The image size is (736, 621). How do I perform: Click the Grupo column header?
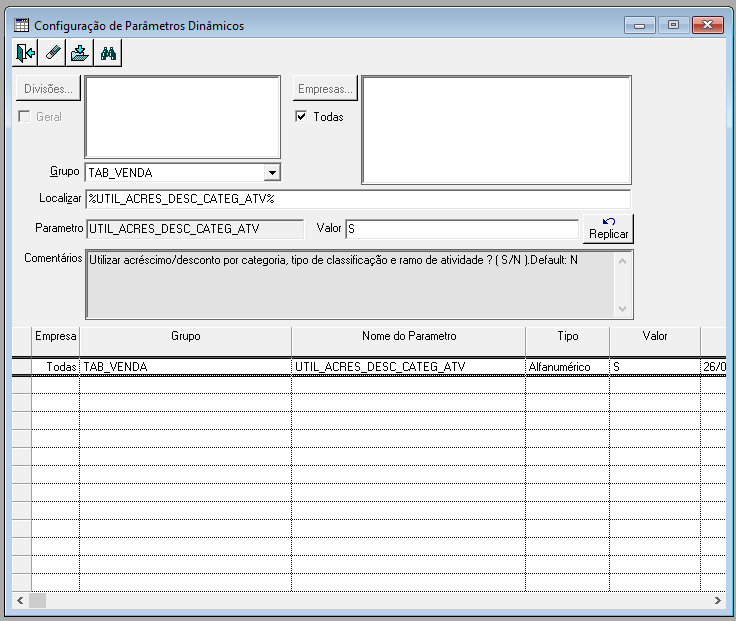pos(185,341)
